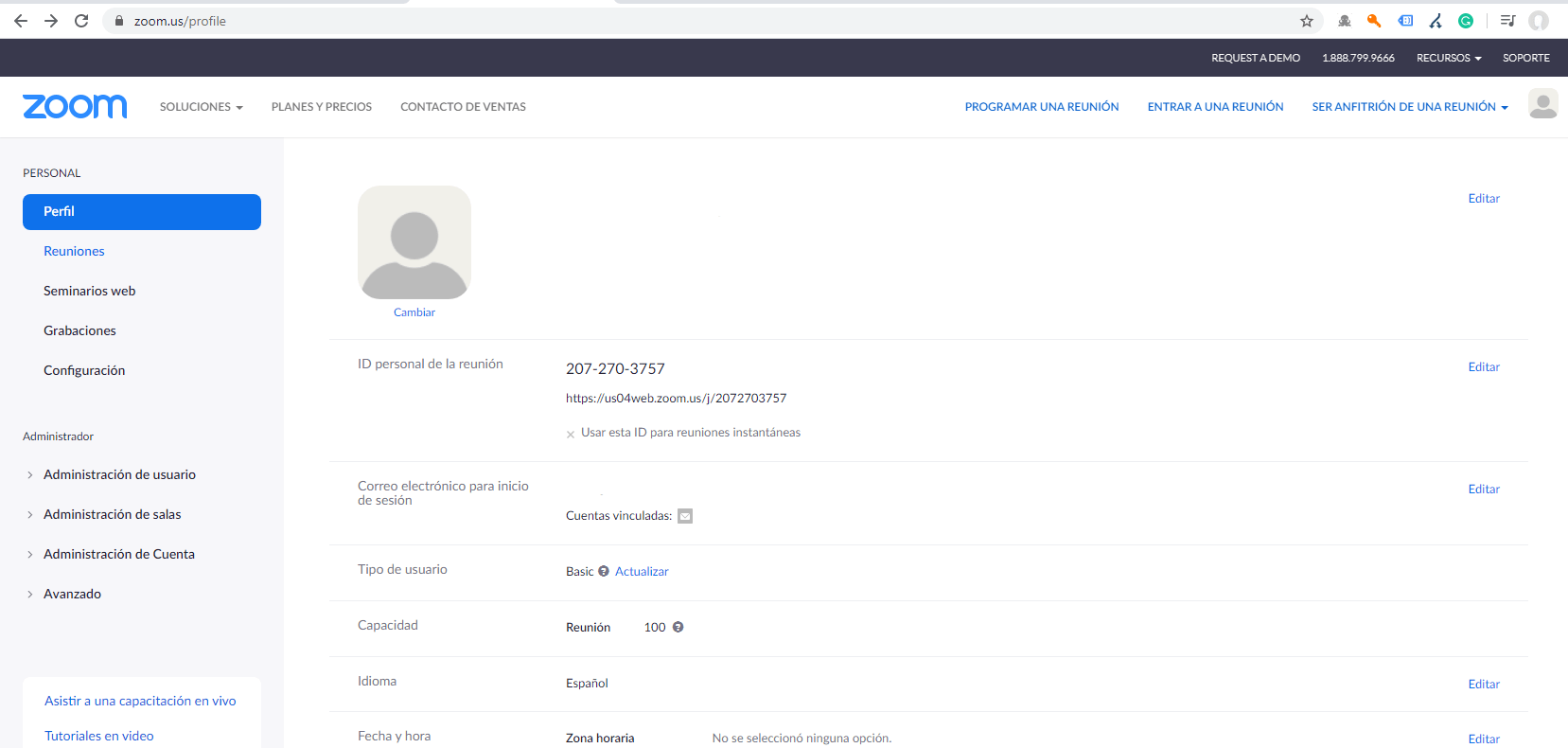This screenshot has width=1568, height=748.
Task: Open Planes y Precios
Action: [x=322, y=107]
